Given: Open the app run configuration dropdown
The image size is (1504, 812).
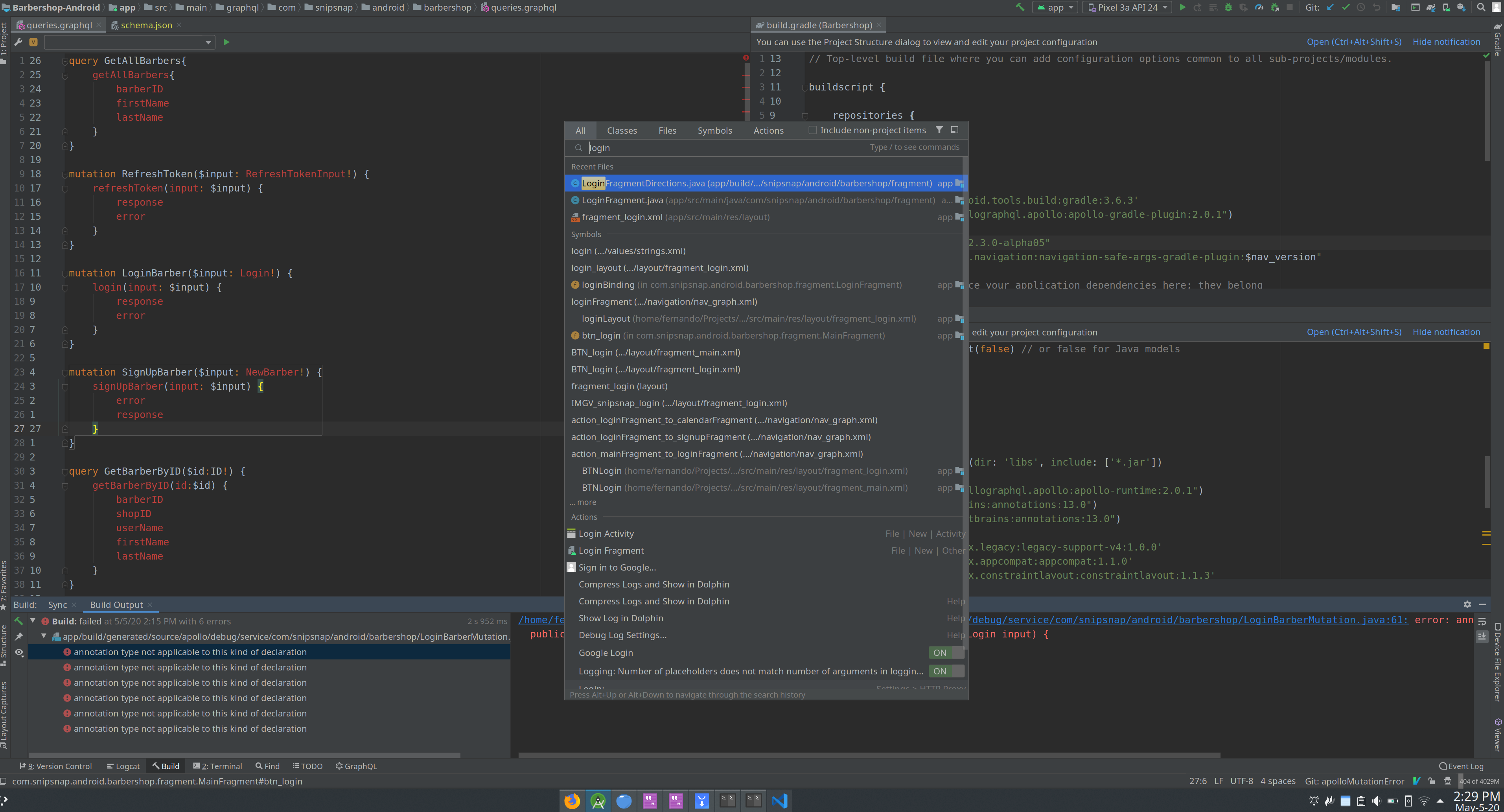Looking at the screenshot, I should click(x=1055, y=7).
